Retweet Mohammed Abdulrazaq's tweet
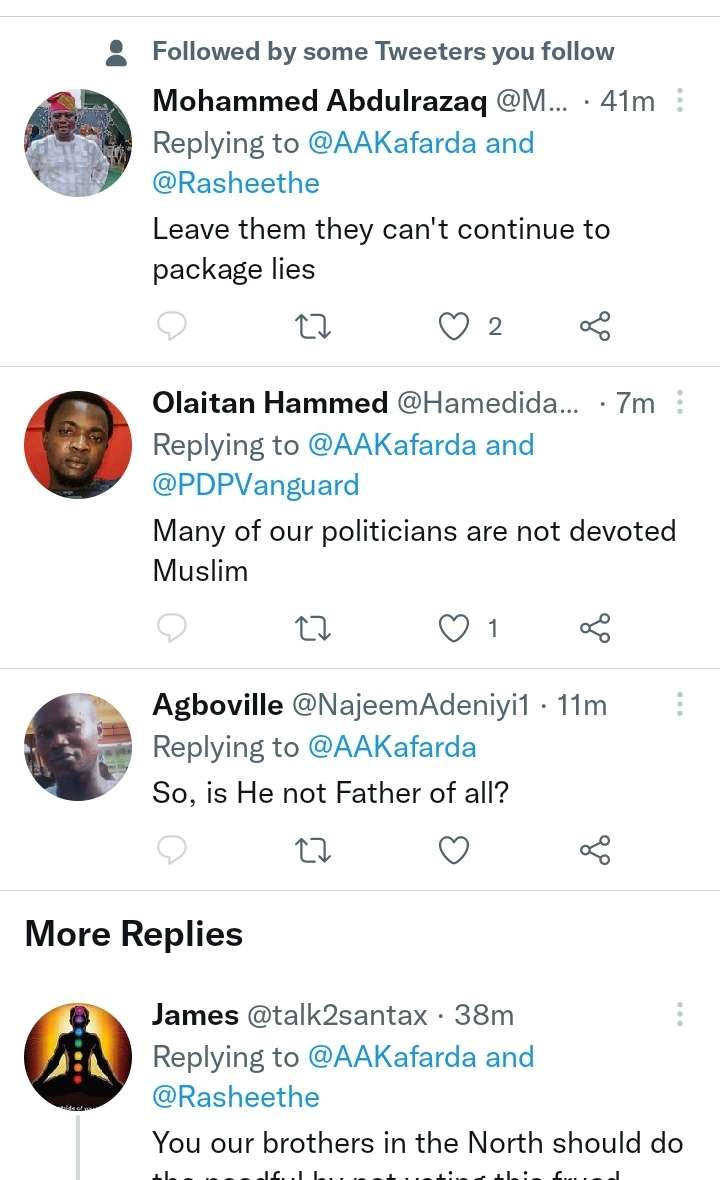The width and height of the screenshot is (720, 1180). 314,326
